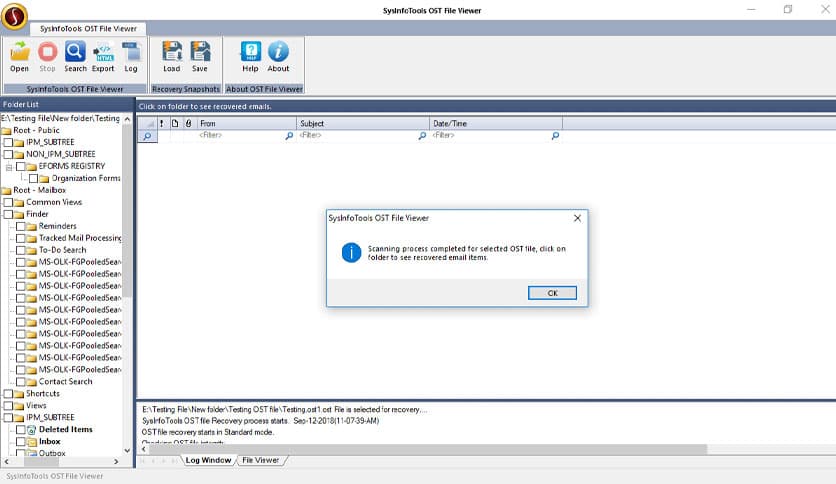This screenshot has width=836, height=484.
Task: Click log window scroll left arrow
Action: tap(143, 449)
